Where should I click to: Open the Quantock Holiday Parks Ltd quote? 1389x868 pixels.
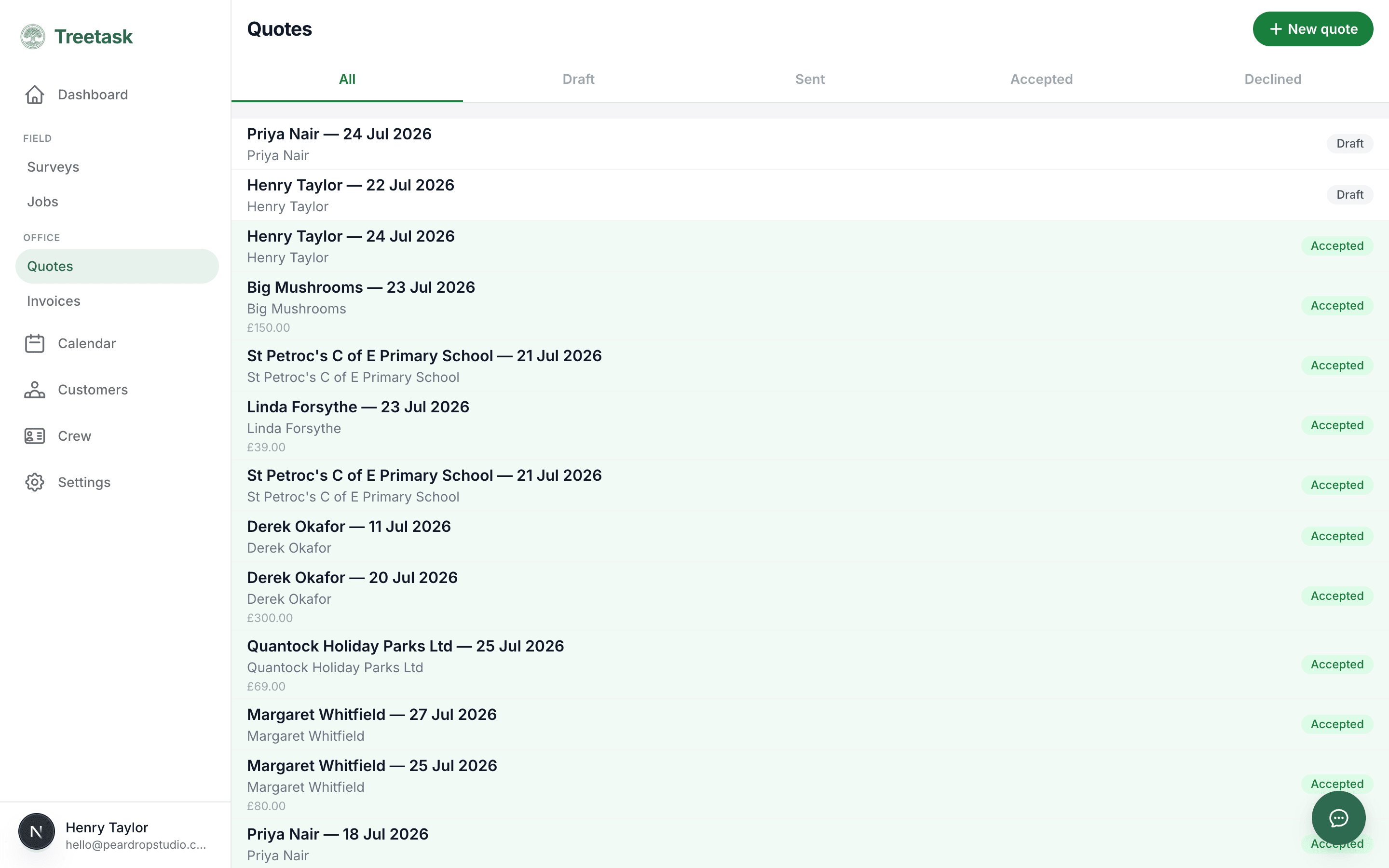[810, 665]
